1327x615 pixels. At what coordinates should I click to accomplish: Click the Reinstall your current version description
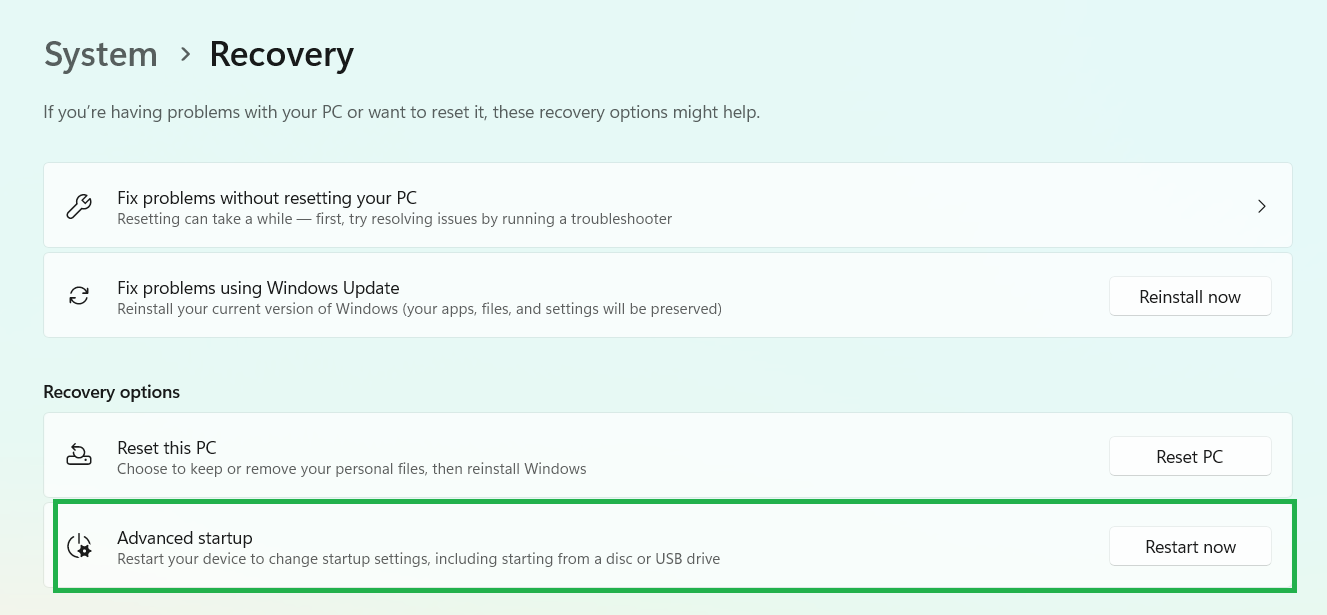coord(419,309)
